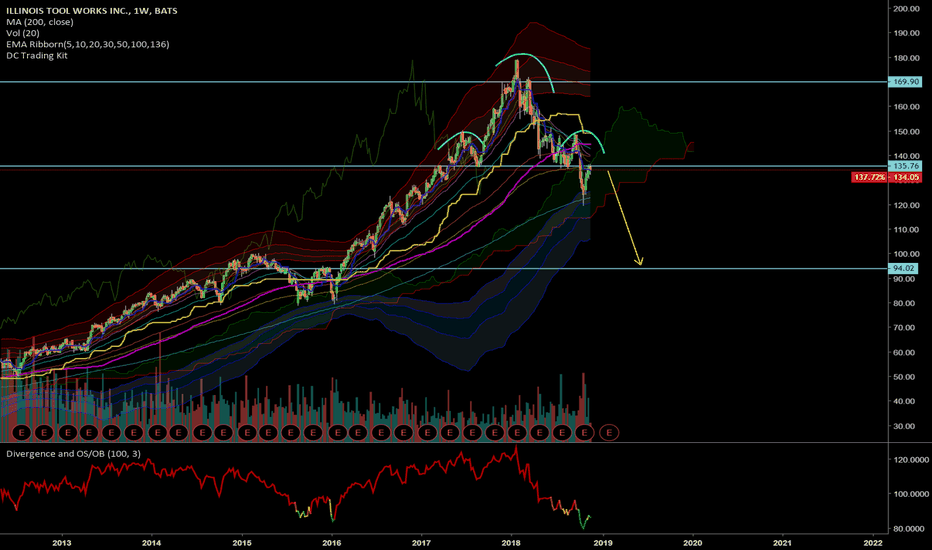Click the 2014 label on the time axis
Image resolution: width=932 pixels, height=550 pixels.
(152, 542)
